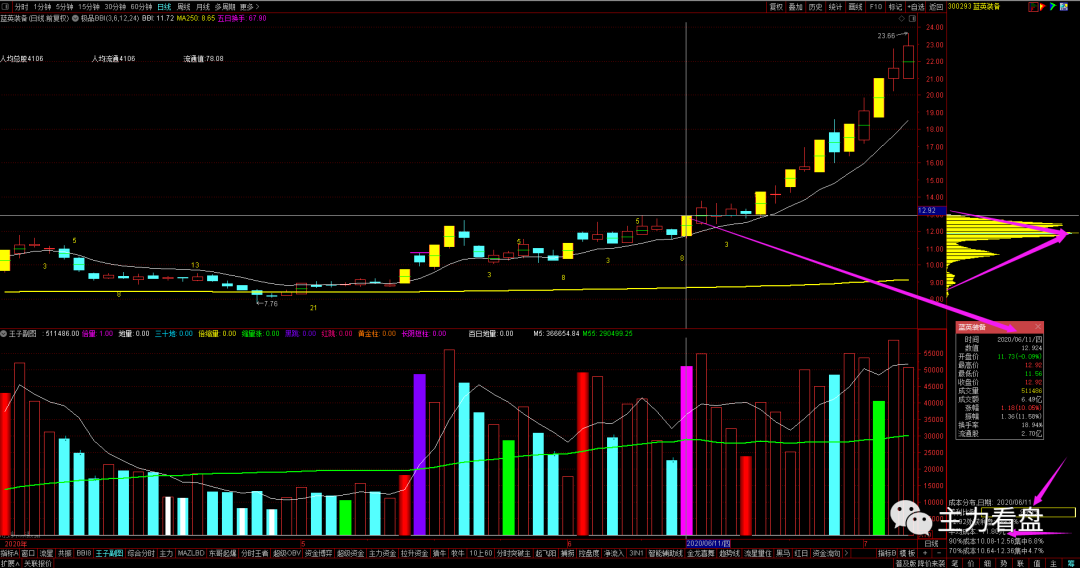Select the 金龙喜舞 indicator tab
Image resolution: width=1080 pixels, height=568 pixels.
click(701, 554)
